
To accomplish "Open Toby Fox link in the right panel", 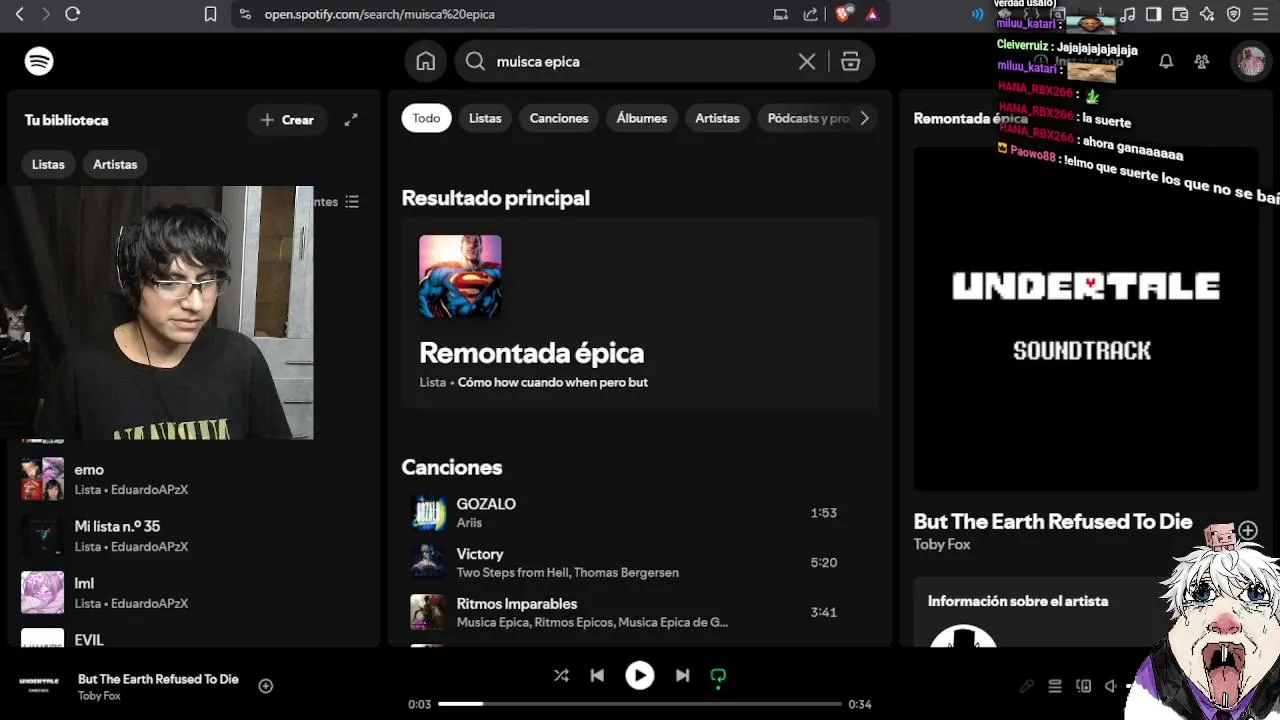I will 942,544.
